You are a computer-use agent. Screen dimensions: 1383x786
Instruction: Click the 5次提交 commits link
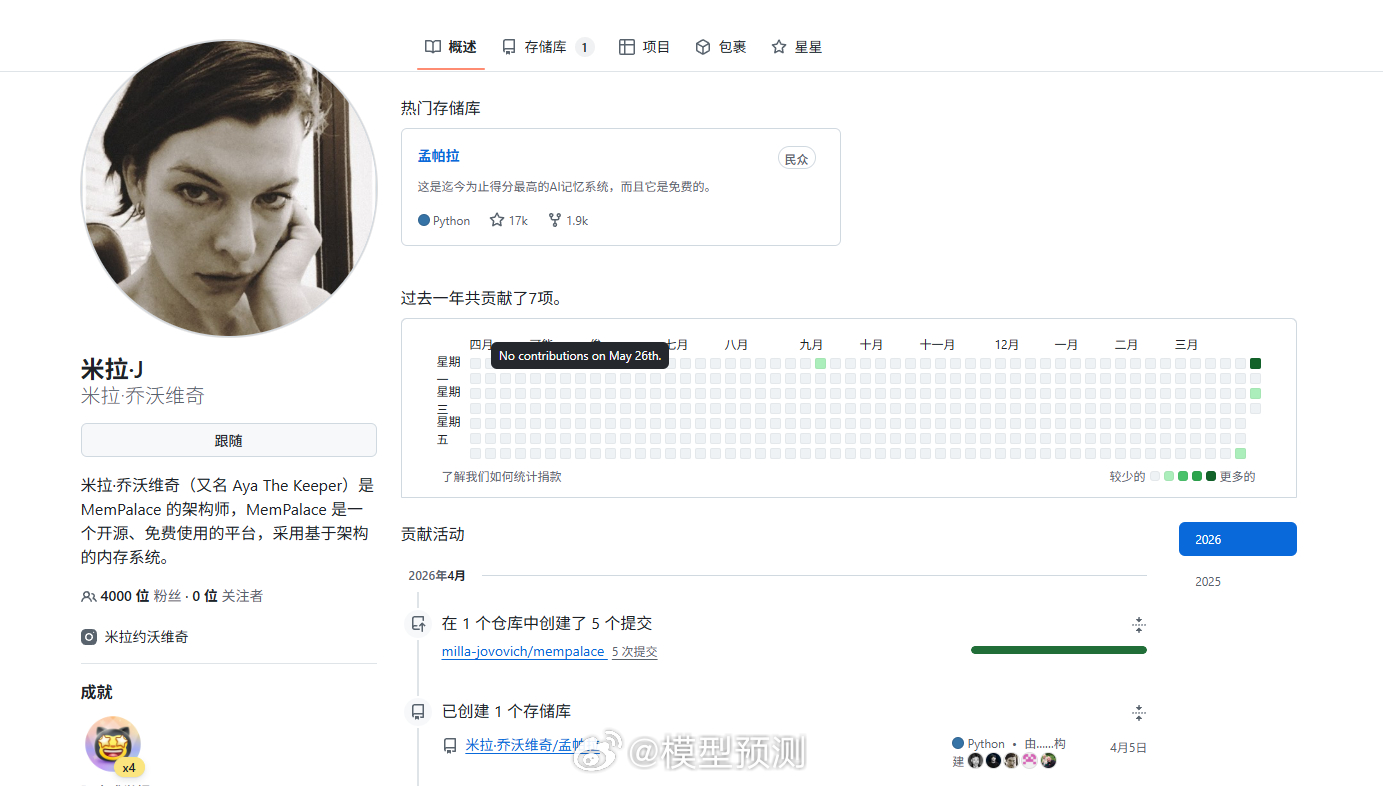tap(634, 651)
